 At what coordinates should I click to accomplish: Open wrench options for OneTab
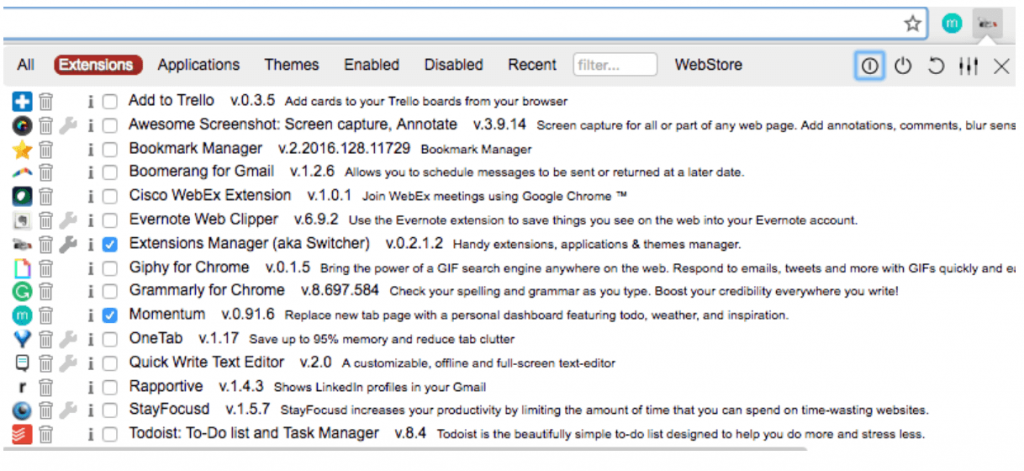(x=68, y=339)
